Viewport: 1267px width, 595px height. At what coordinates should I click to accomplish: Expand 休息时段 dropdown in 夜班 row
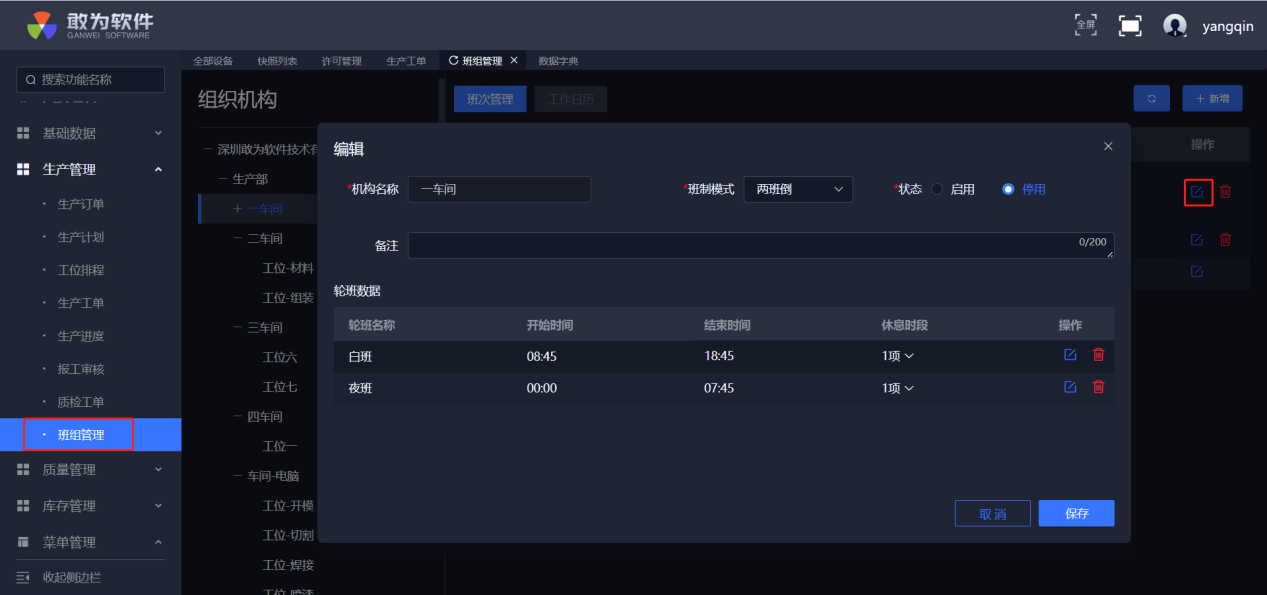point(897,388)
